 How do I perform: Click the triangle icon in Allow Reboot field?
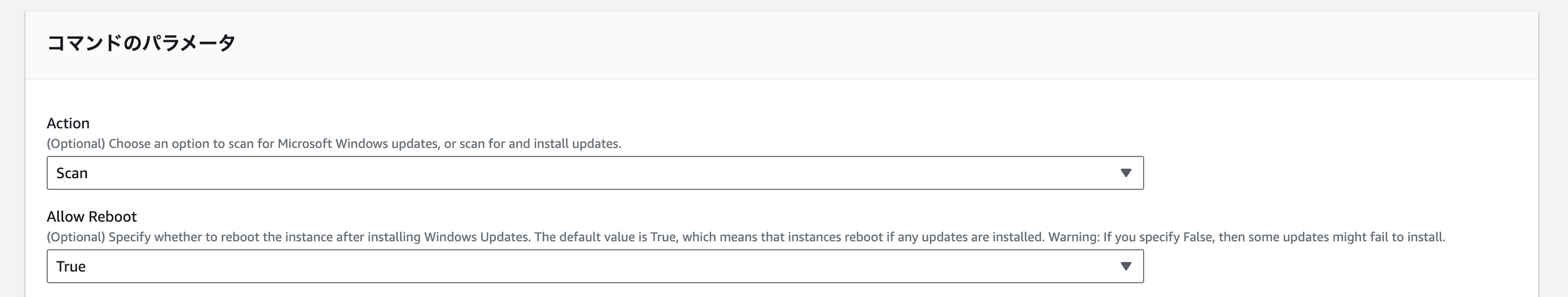(1126, 266)
